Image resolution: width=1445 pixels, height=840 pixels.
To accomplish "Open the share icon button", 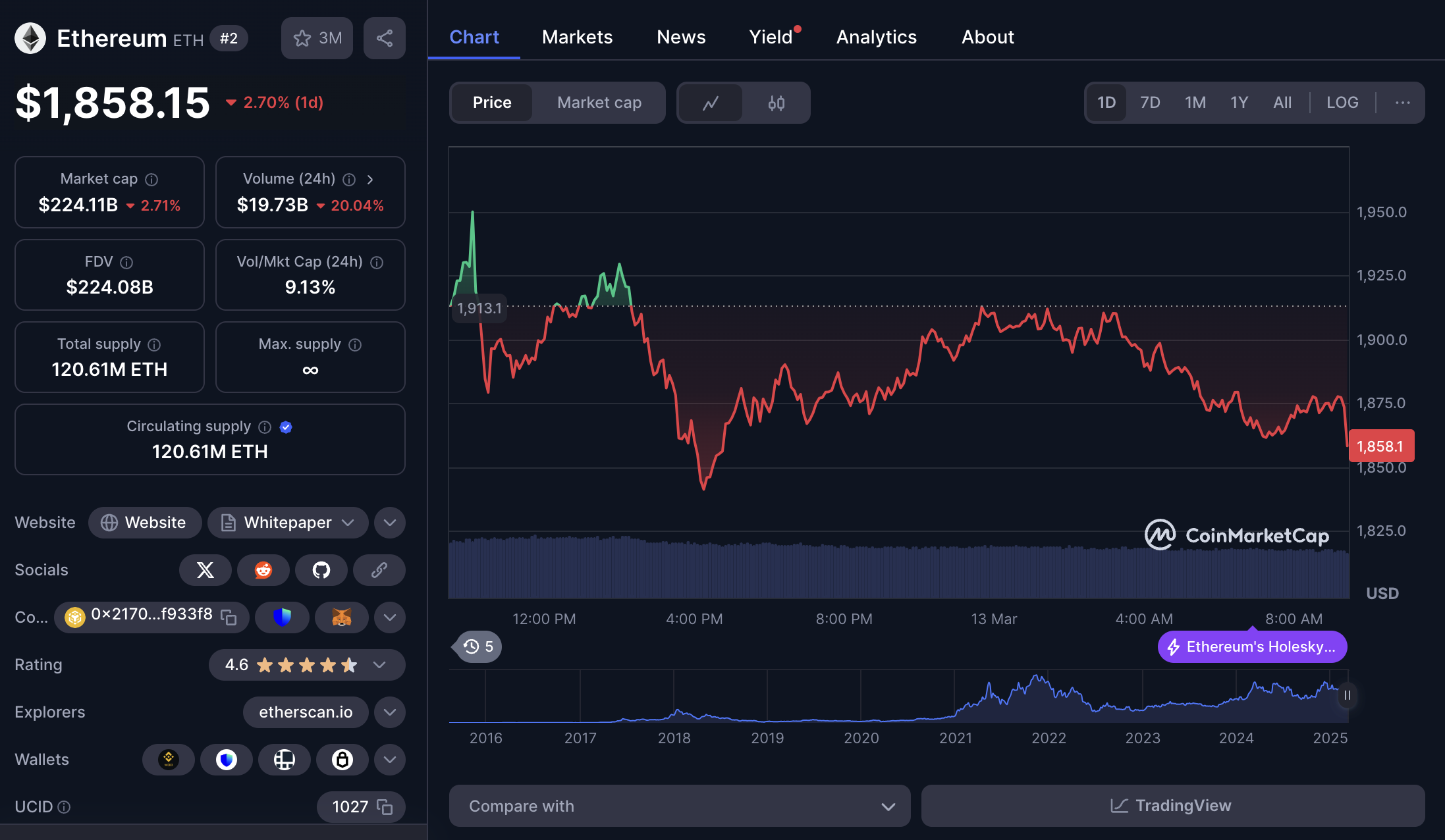I will (x=385, y=38).
